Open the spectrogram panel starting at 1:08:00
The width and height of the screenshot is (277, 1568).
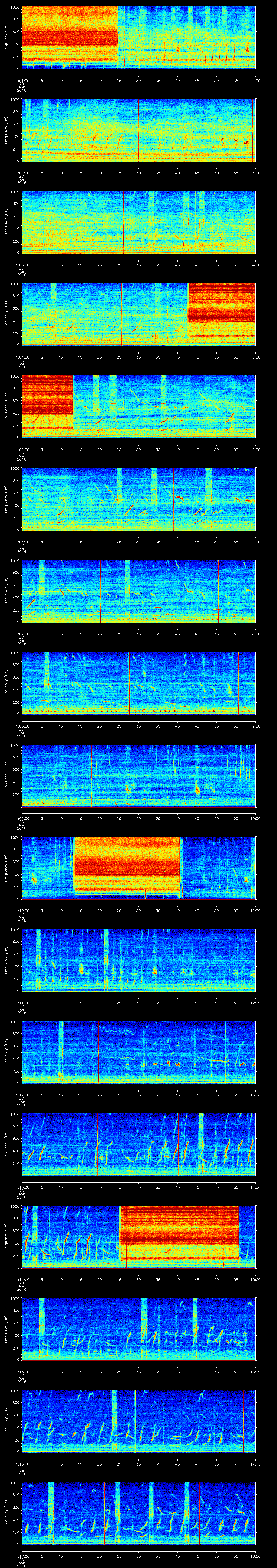point(138,683)
